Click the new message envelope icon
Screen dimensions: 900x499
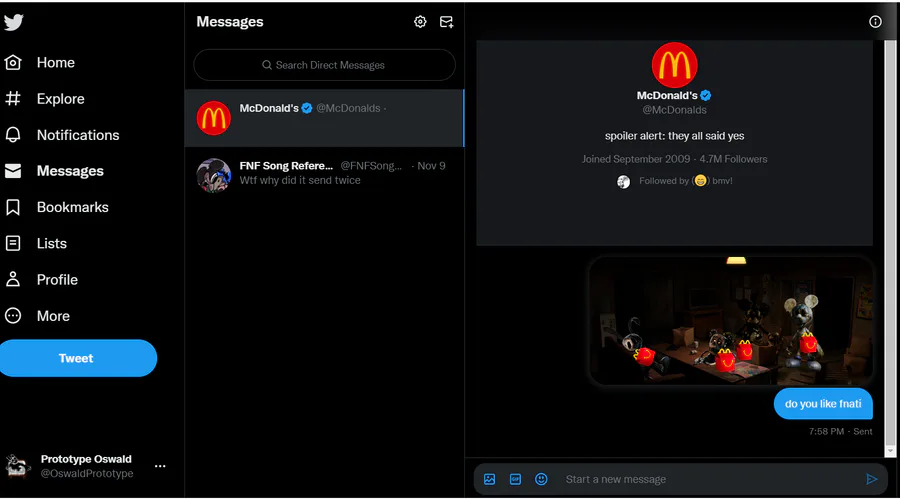point(446,22)
